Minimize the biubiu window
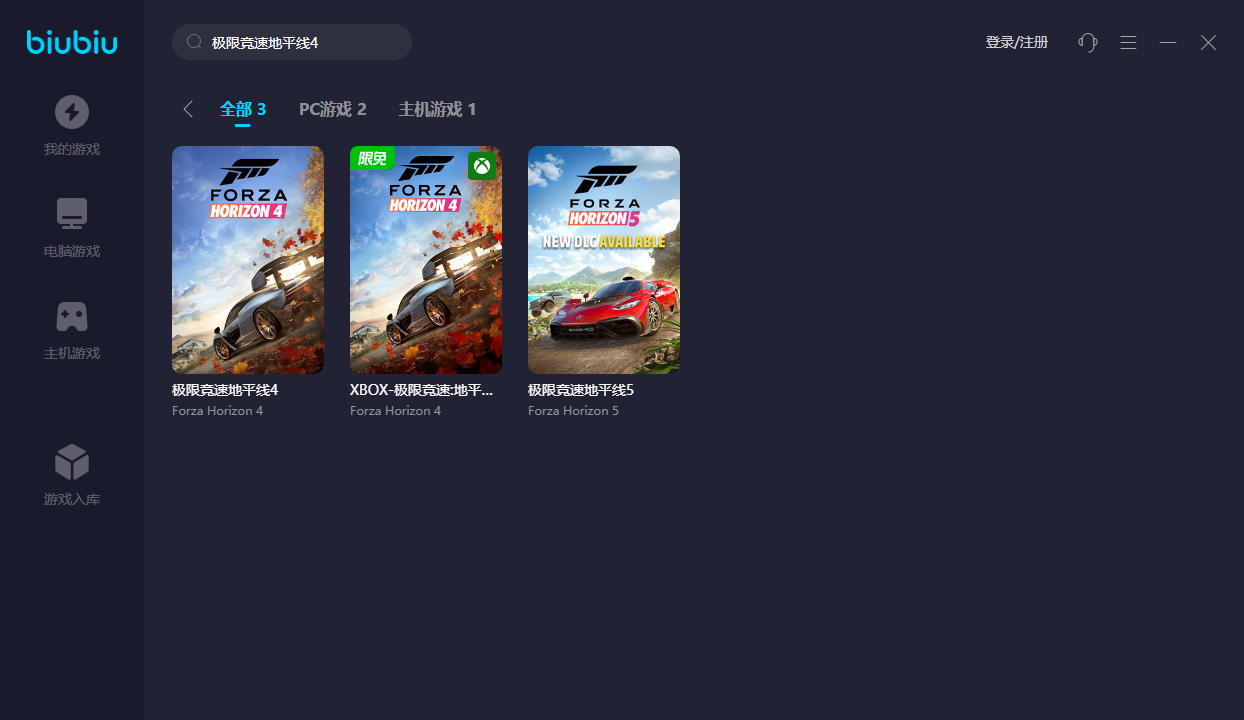This screenshot has width=1244, height=720. [x=1167, y=42]
